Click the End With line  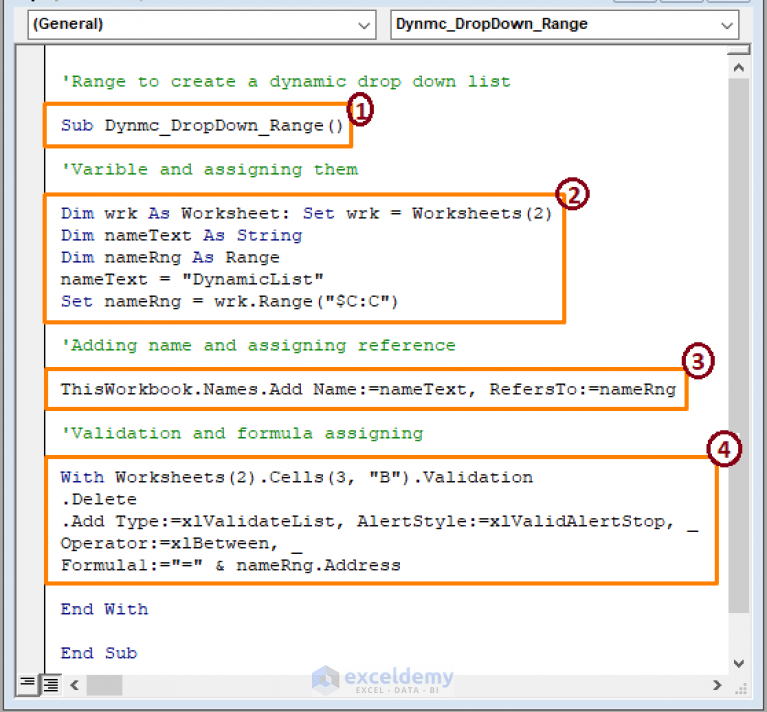pos(104,609)
